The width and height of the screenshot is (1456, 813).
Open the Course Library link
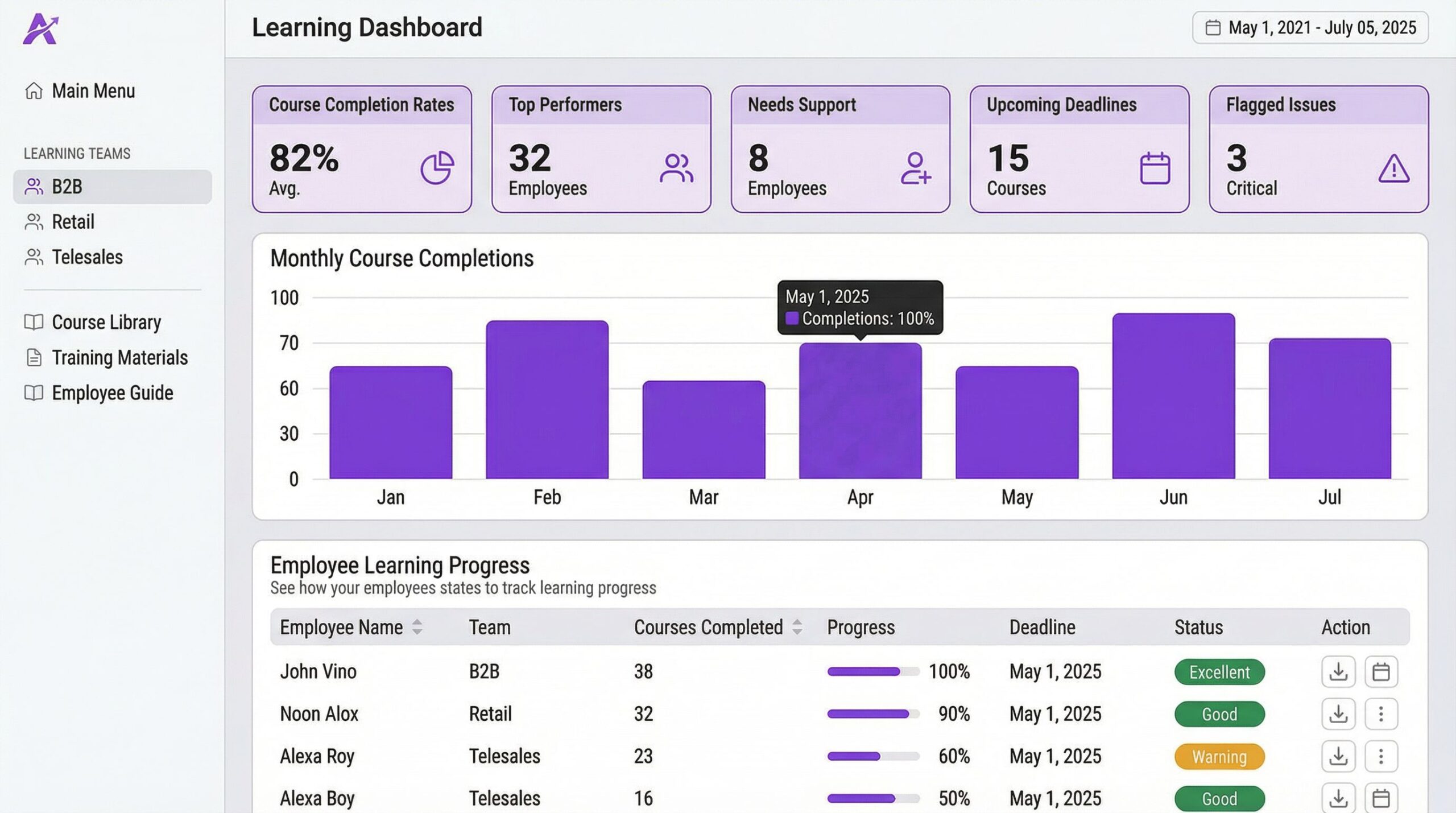click(106, 322)
